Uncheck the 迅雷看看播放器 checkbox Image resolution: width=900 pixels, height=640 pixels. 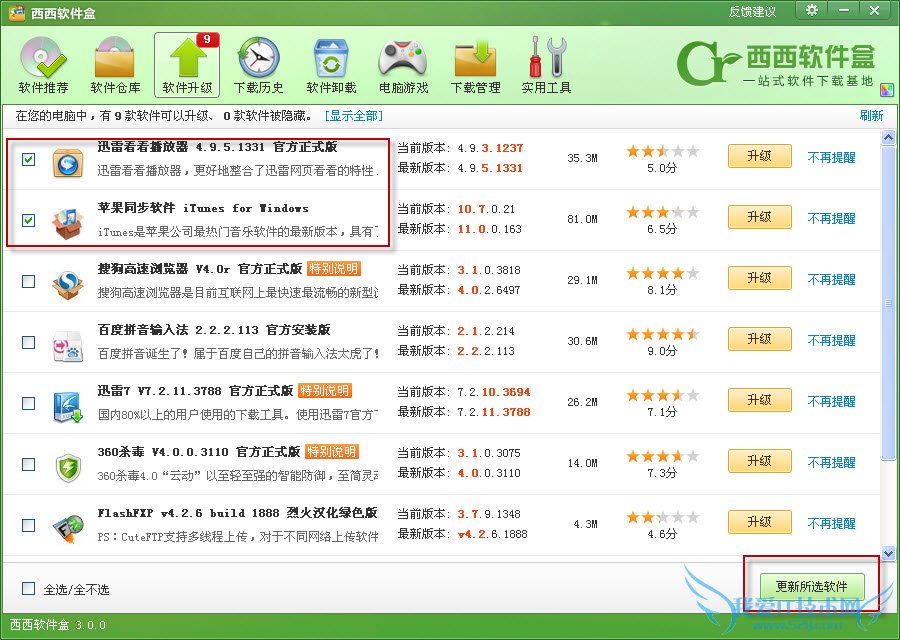click(x=28, y=159)
